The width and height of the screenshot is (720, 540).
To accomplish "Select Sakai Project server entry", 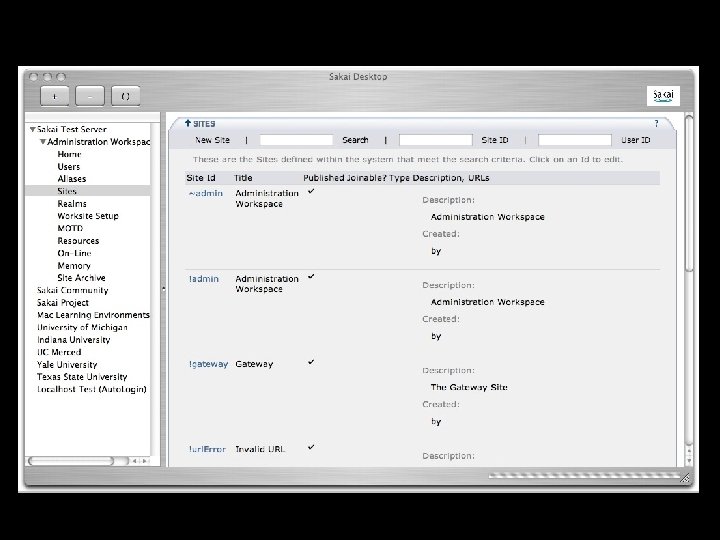I will click(63, 303).
